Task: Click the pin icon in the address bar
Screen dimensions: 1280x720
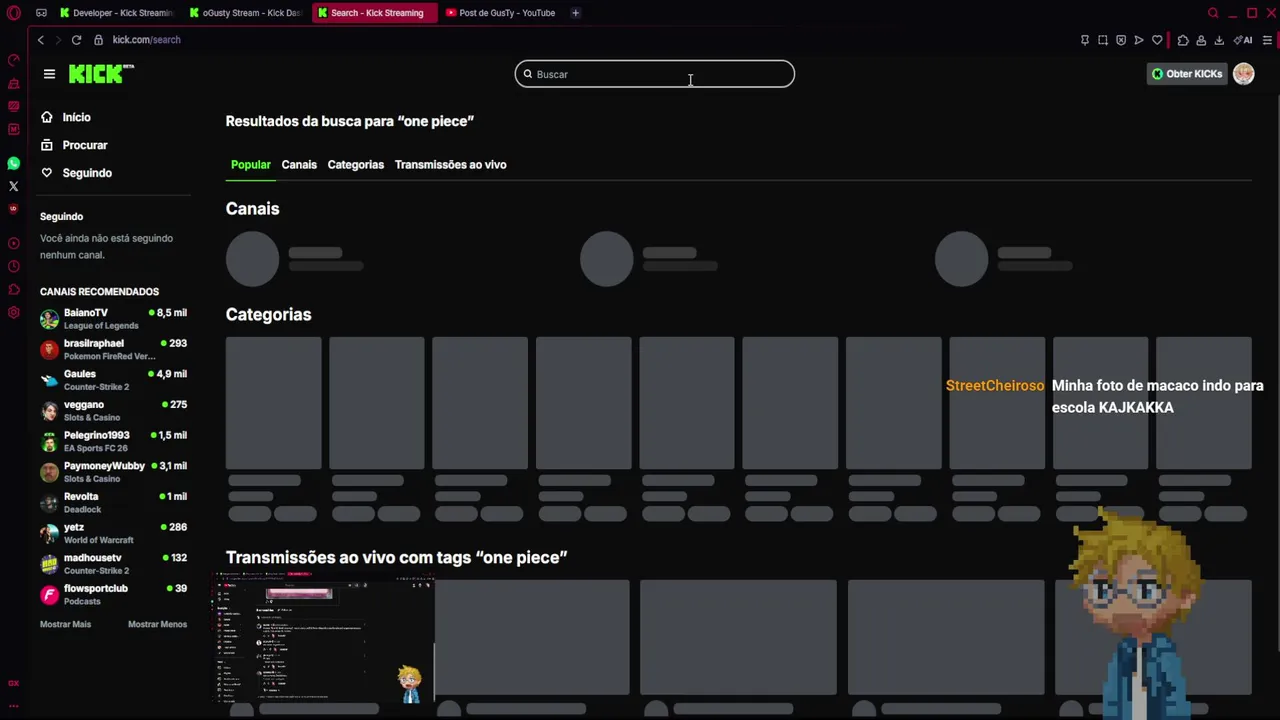Action: tap(1085, 40)
